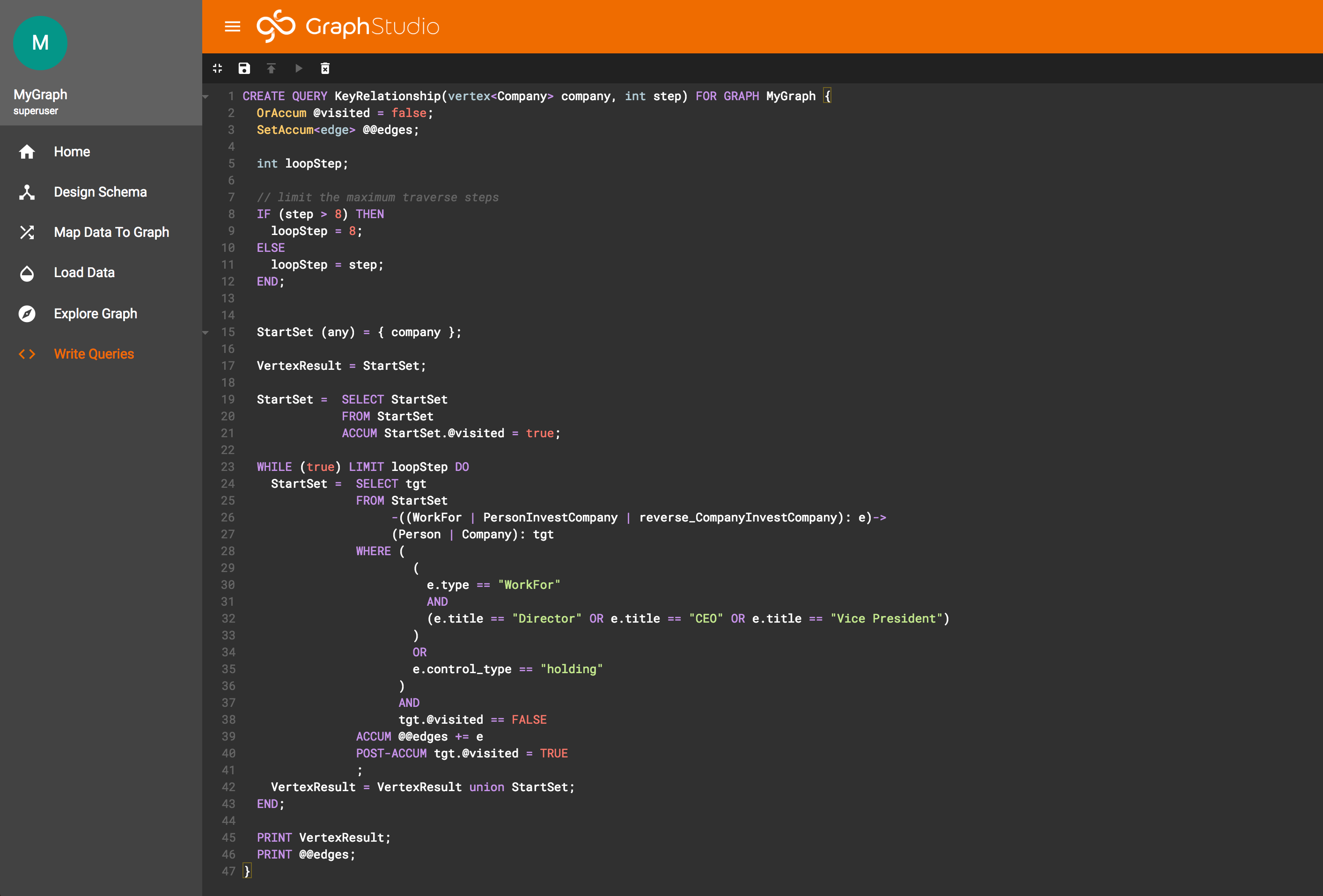Click 'int loopStep;' declaration

(302, 163)
